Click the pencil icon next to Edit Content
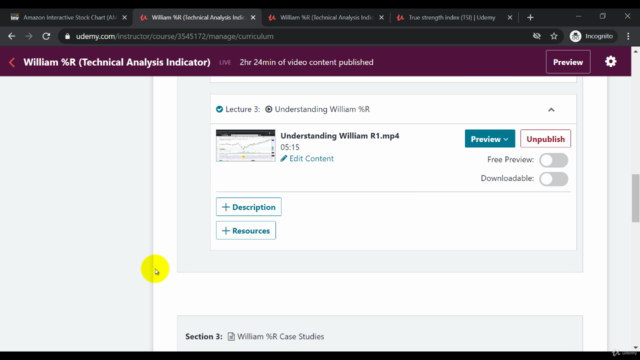 (284, 158)
